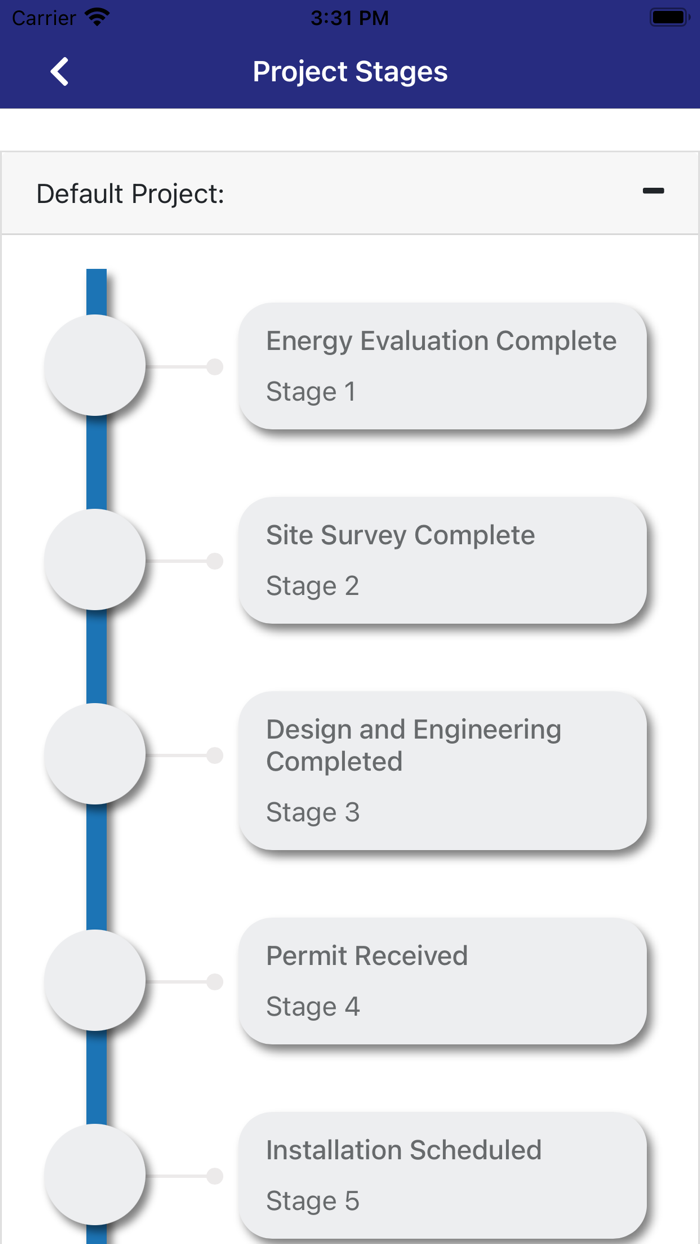Open the Energy Evaluation Complete card
This screenshot has width=700, height=1244.
[442, 366]
